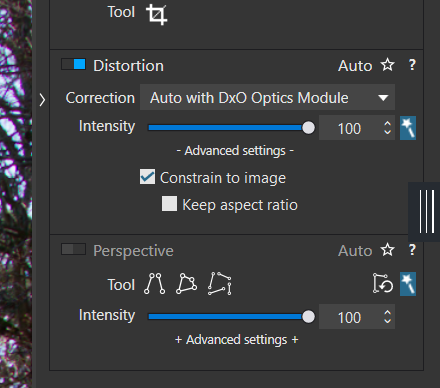Viewport: 440px width, 388px height.
Task: Toggle the Distortion correction switch
Action: coord(73,64)
